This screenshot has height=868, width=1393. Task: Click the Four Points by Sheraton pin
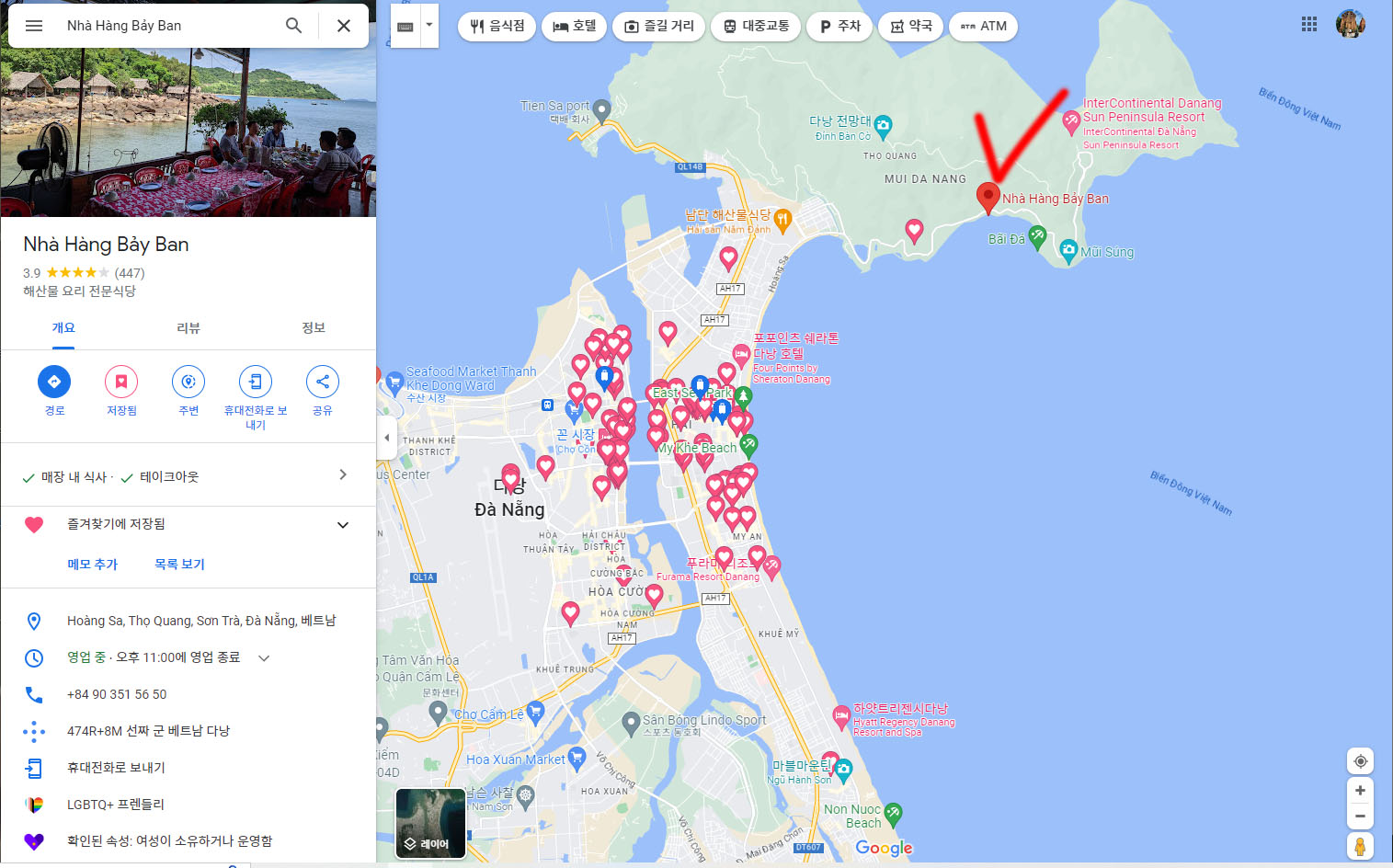pyautogui.click(x=741, y=354)
